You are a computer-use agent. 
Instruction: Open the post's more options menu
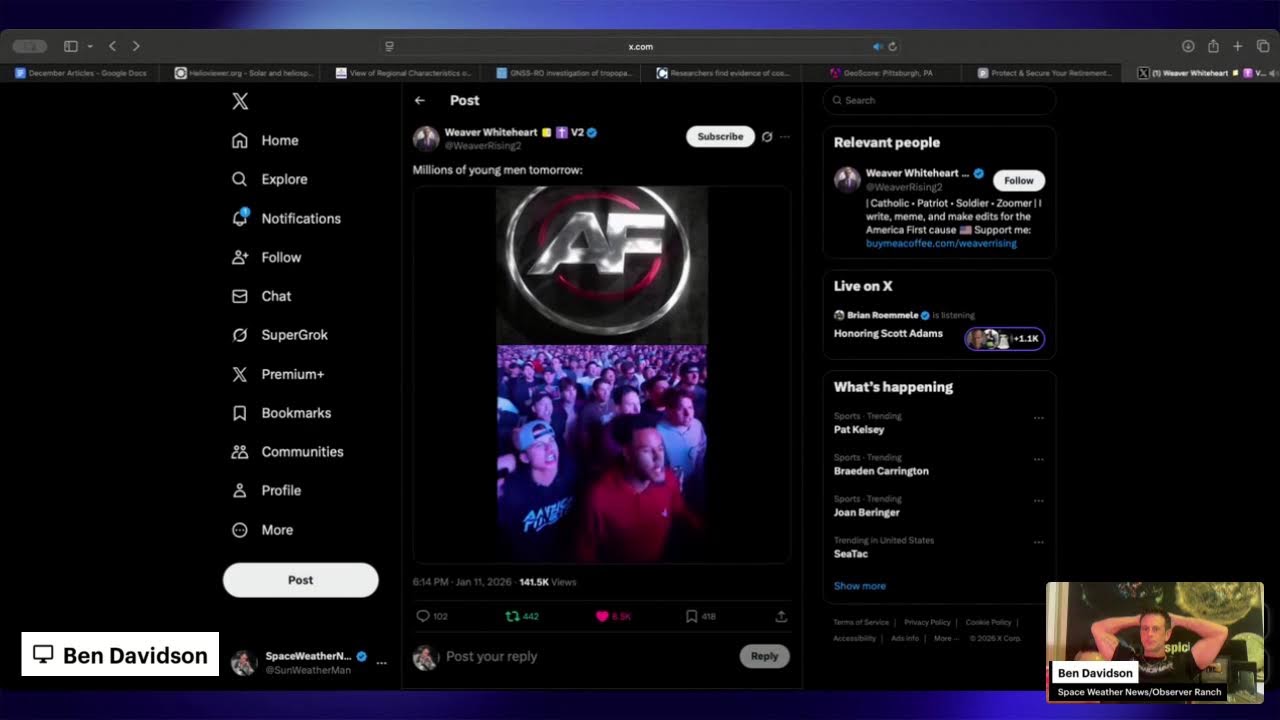(785, 137)
